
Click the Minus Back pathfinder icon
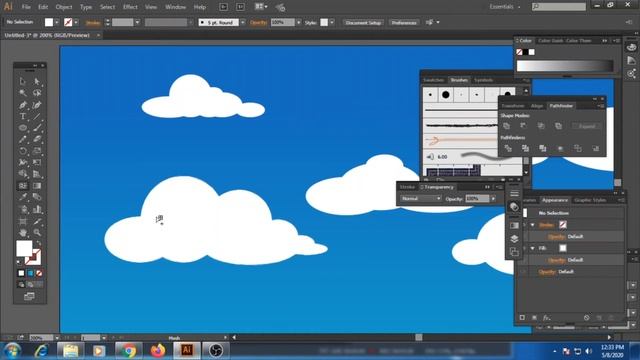click(596, 149)
